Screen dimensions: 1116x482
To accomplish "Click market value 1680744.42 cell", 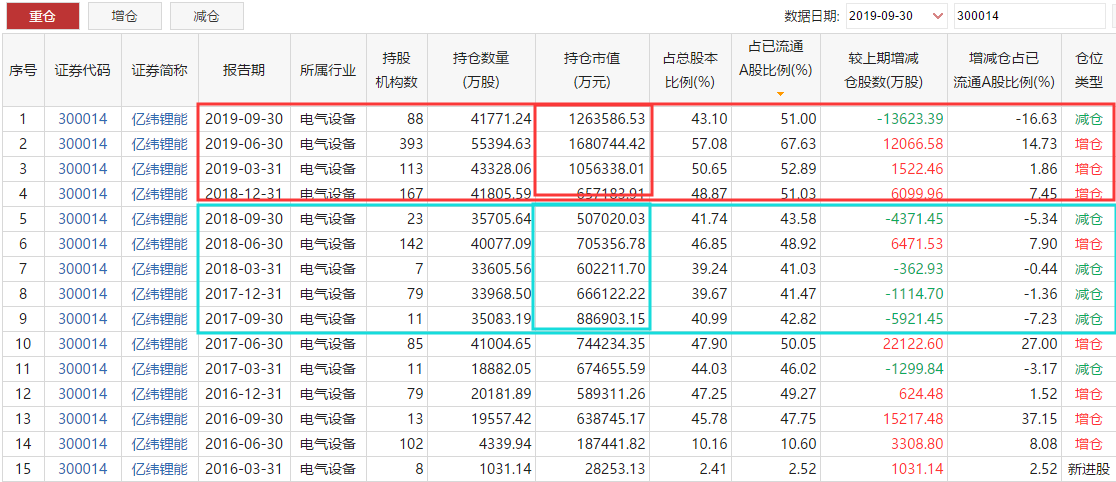I will coord(591,145).
